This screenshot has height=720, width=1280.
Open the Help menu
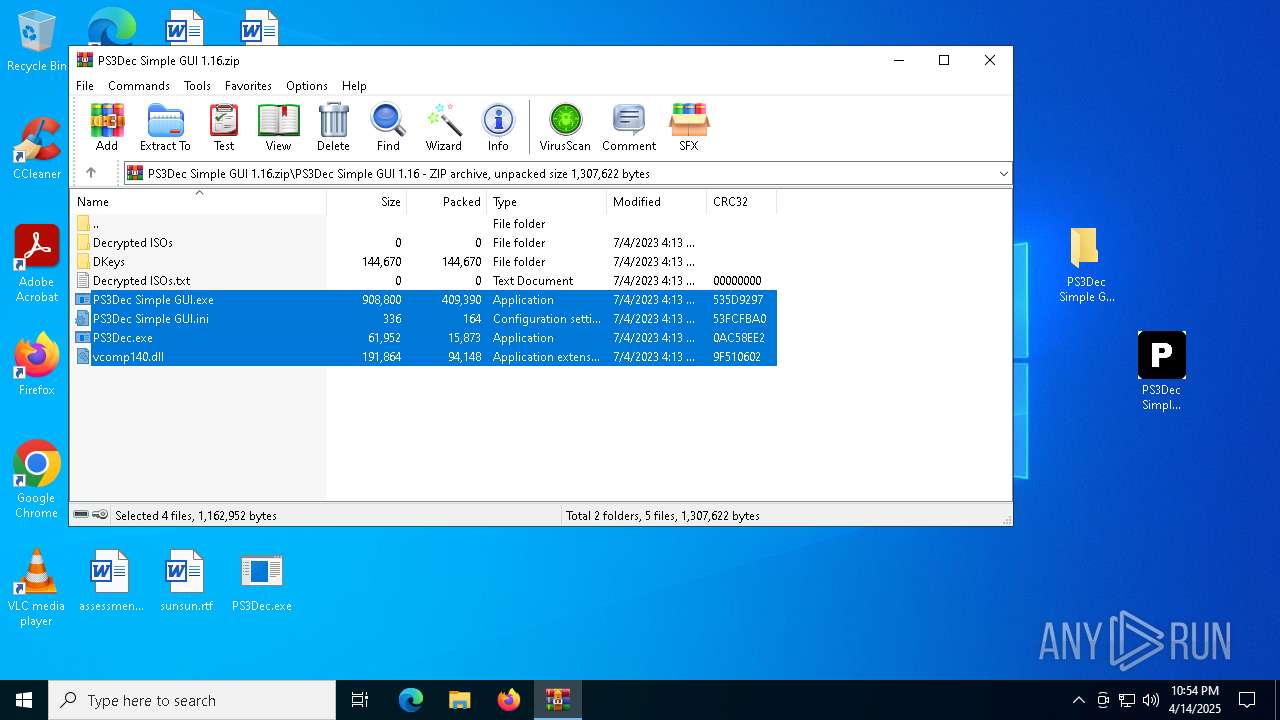[354, 86]
